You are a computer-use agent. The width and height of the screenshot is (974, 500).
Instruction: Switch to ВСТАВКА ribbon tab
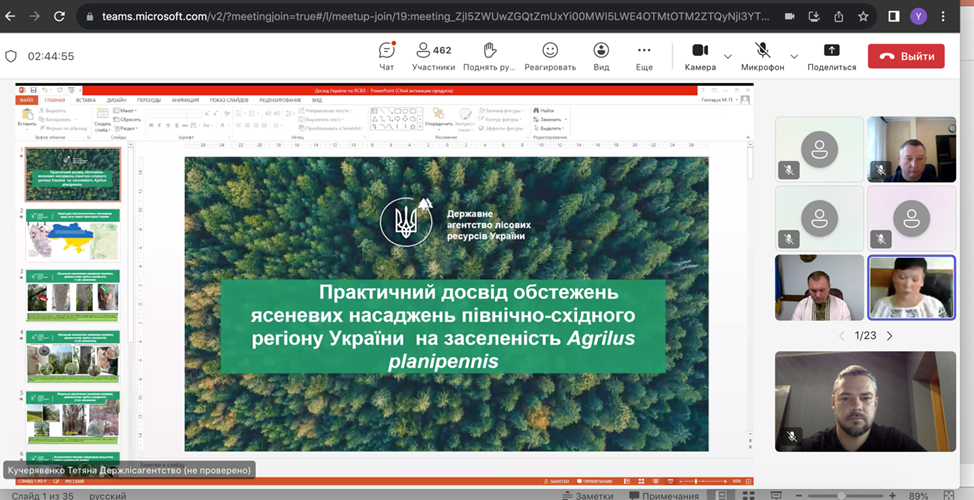tap(86, 100)
